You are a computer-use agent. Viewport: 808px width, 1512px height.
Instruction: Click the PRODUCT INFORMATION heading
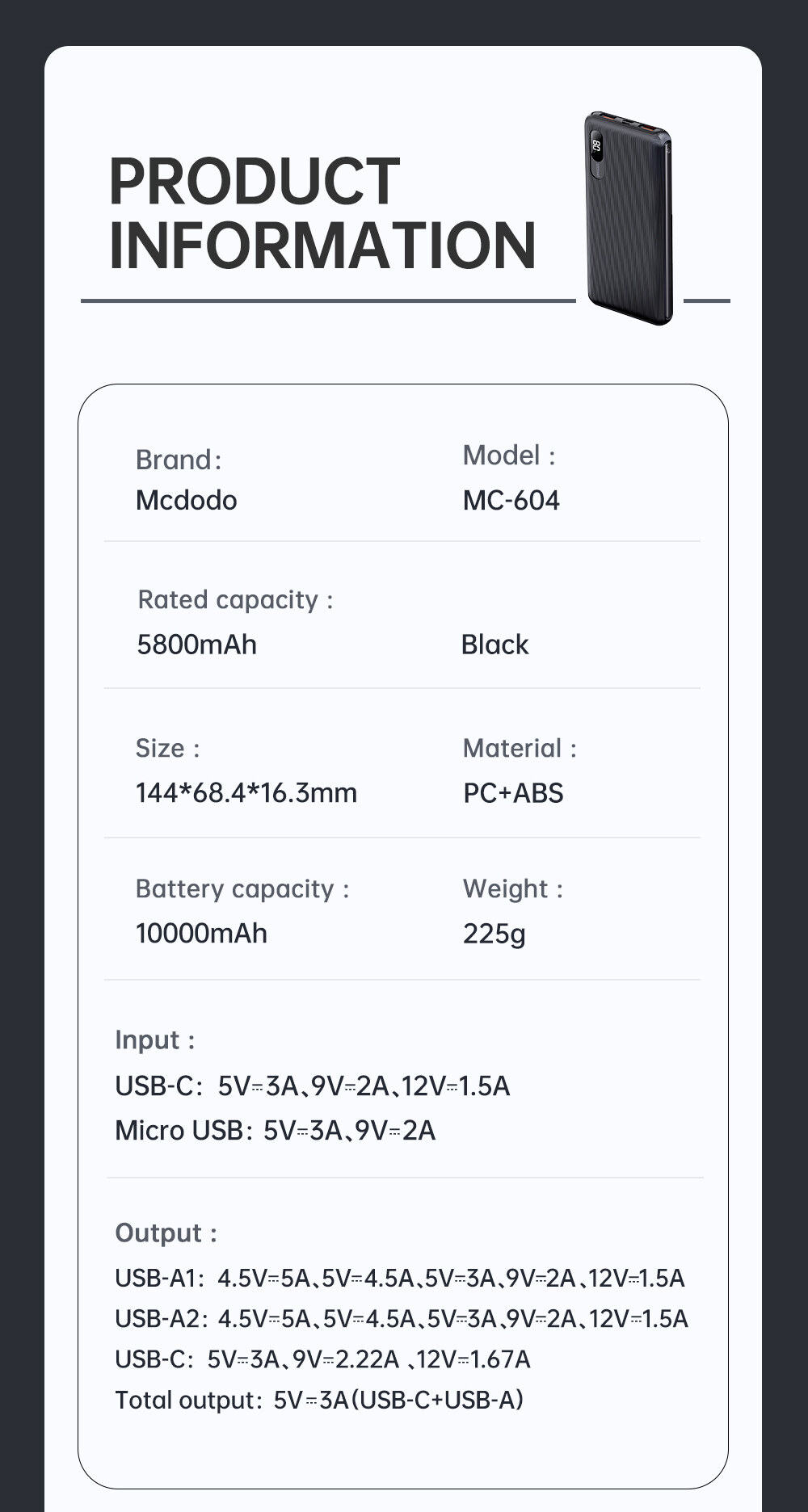pyautogui.click(x=322, y=212)
